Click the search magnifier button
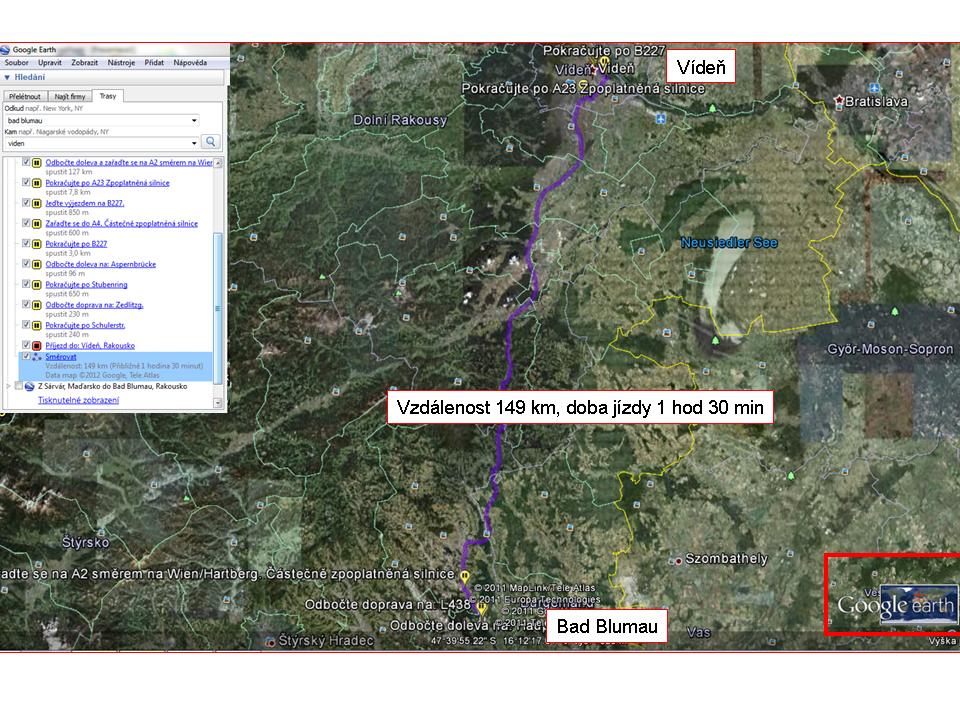Image resolution: width=960 pixels, height=720 pixels. coord(211,142)
